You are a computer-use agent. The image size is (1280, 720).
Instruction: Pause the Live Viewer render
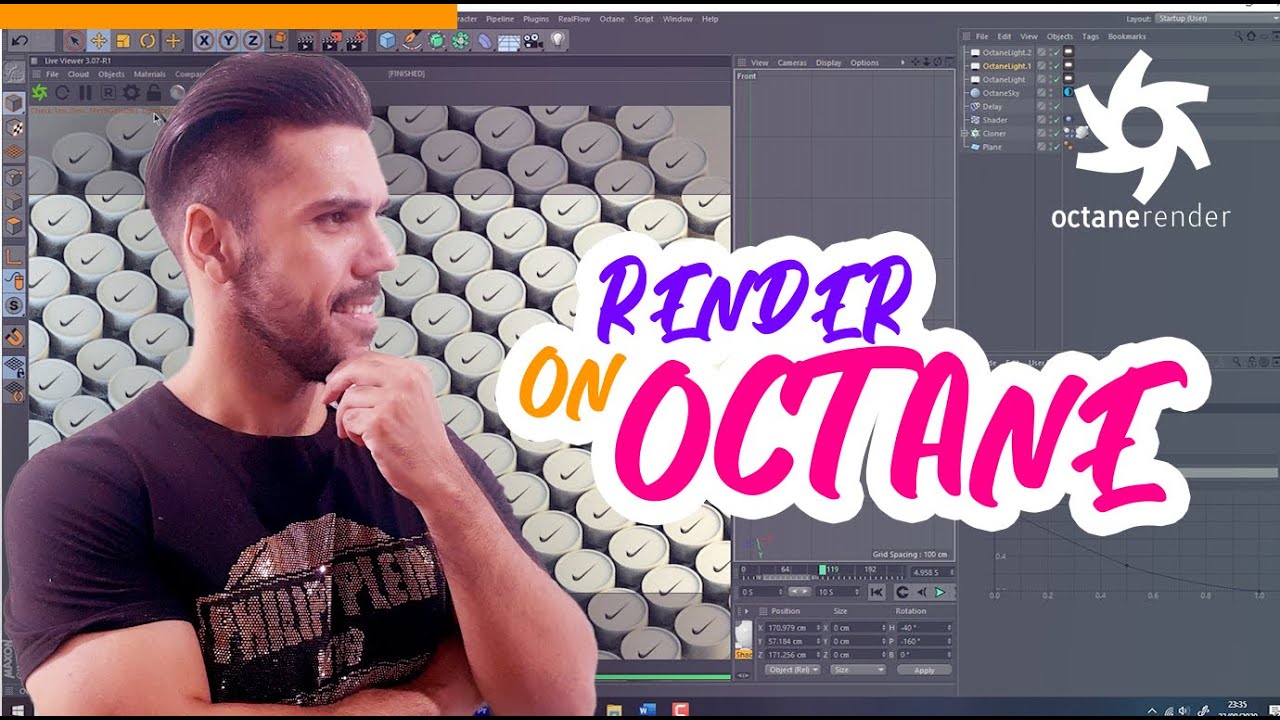(85, 93)
